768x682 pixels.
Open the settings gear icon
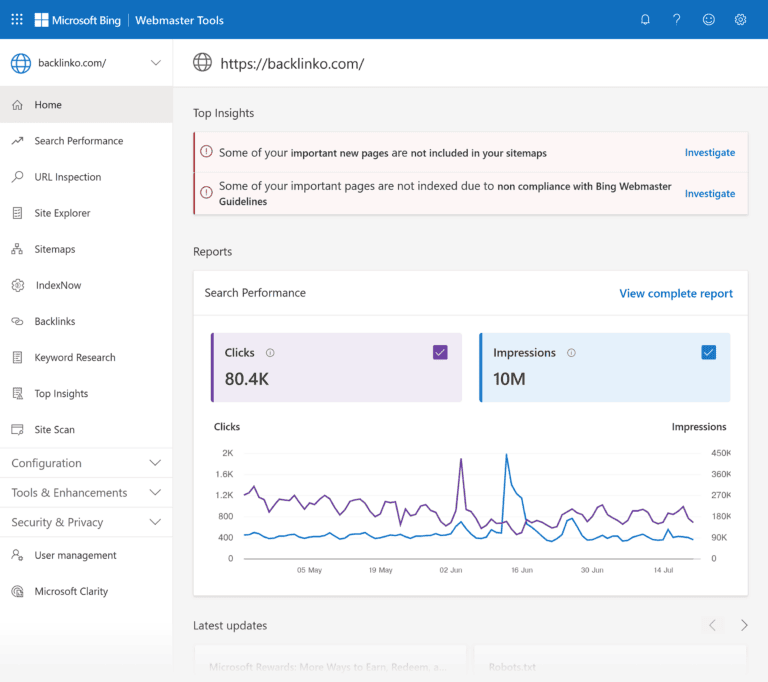coord(741,20)
